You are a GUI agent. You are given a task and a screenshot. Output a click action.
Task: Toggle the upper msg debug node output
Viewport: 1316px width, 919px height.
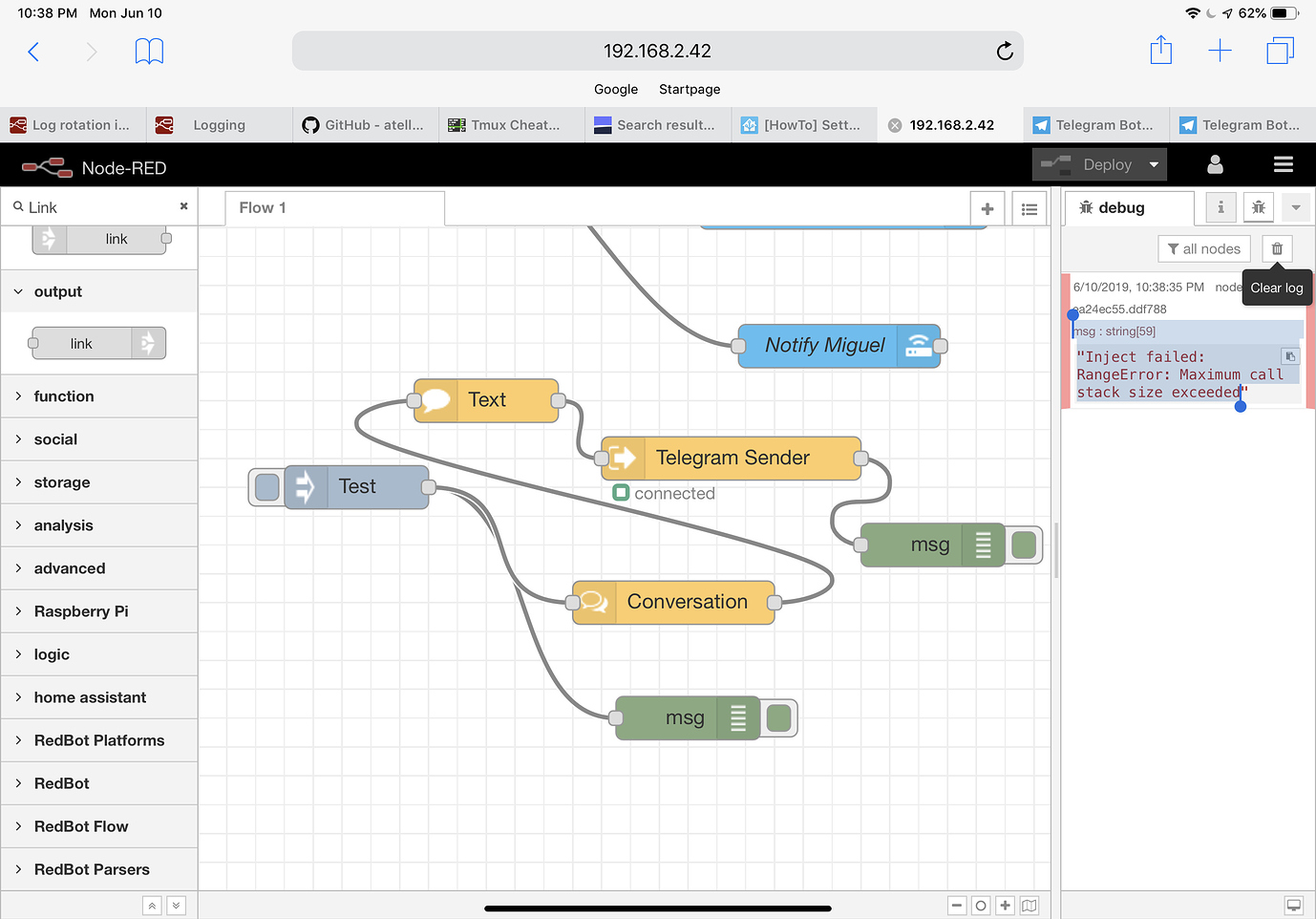(x=1024, y=545)
